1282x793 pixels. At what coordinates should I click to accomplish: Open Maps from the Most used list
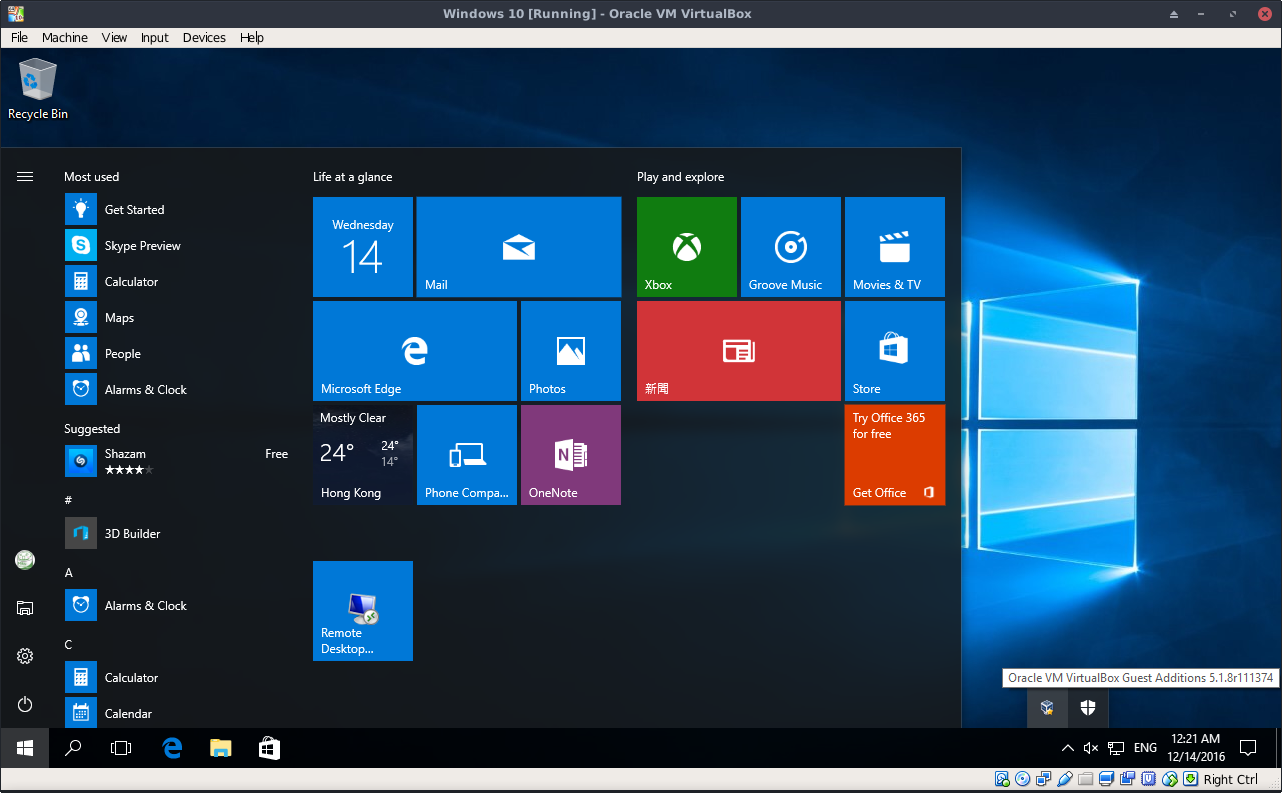(x=178, y=318)
